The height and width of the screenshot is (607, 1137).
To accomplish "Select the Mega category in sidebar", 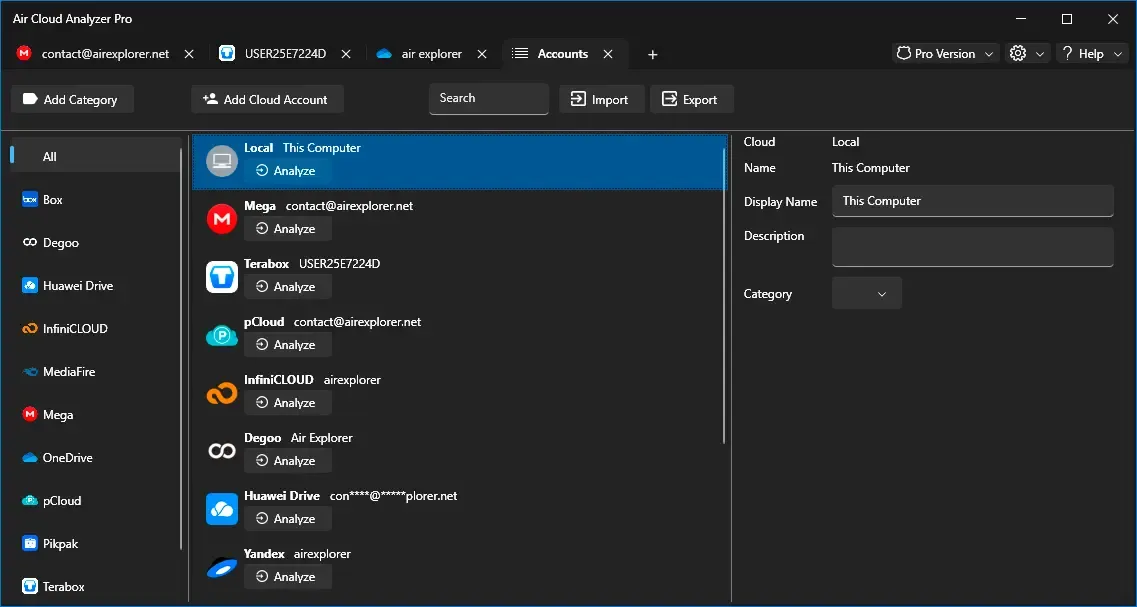I will (96, 415).
